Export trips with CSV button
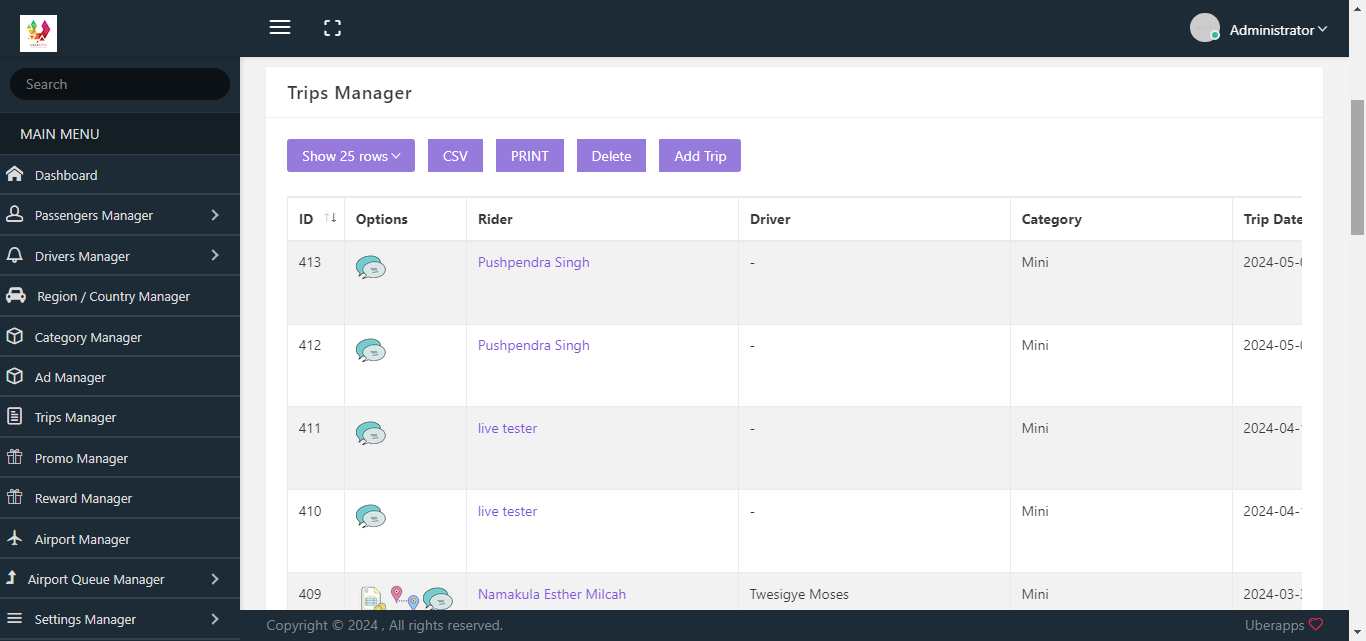This screenshot has width=1366, height=641. [x=455, y=155]
